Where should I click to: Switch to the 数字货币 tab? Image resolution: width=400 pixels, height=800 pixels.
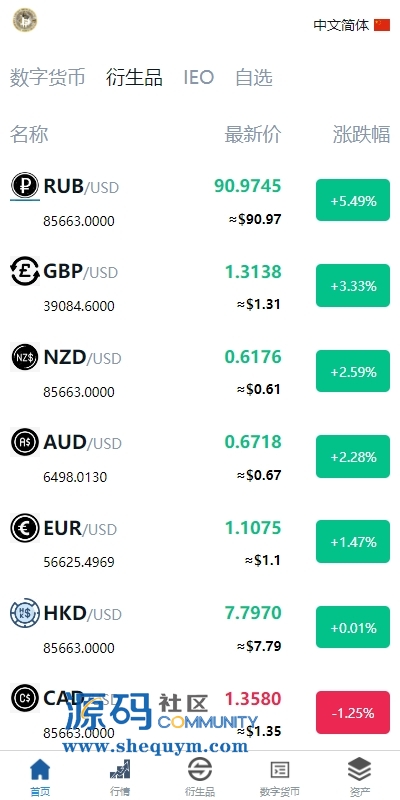click(x=47, y=78)
